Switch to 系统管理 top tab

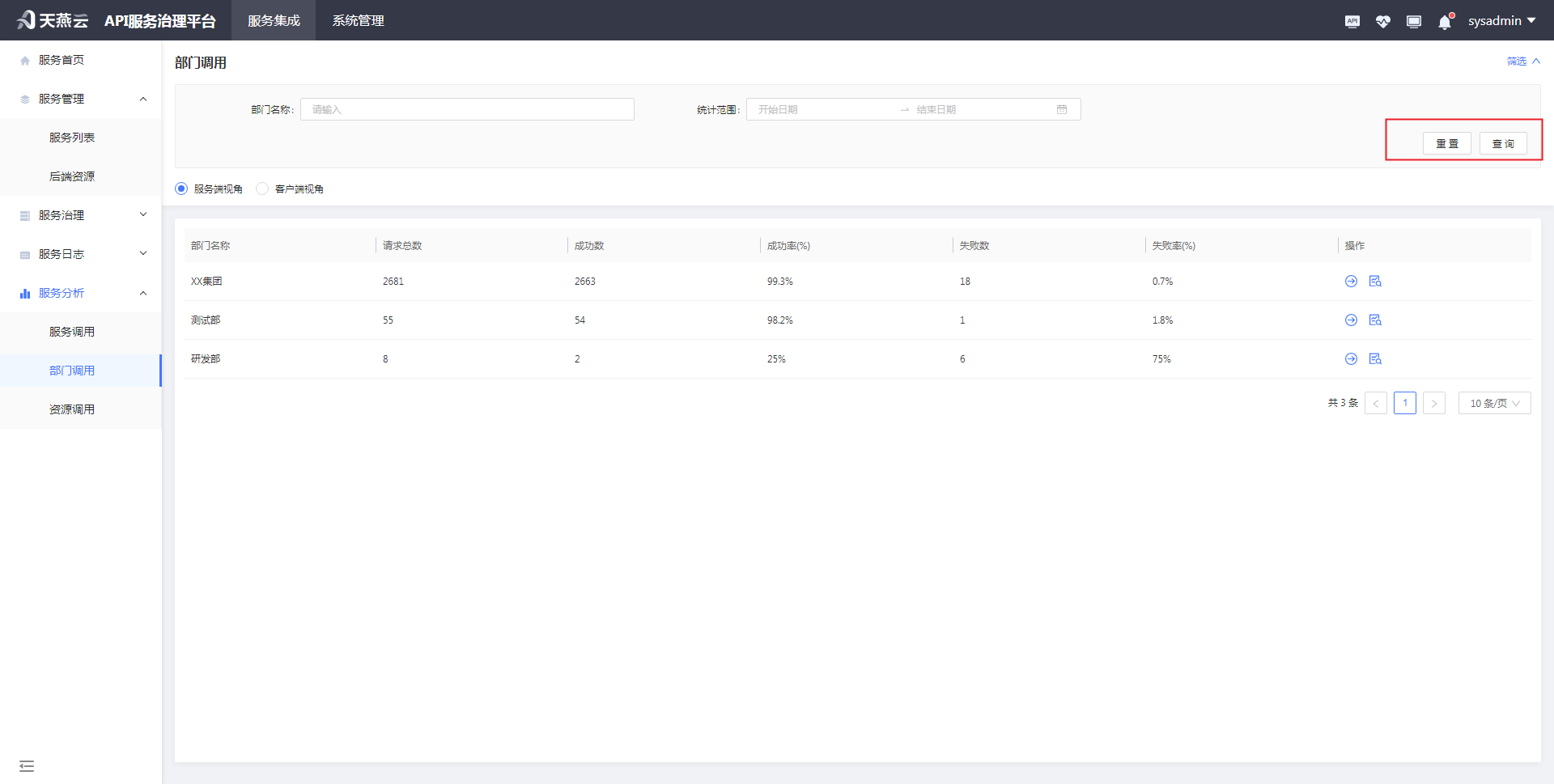point(358,21)
